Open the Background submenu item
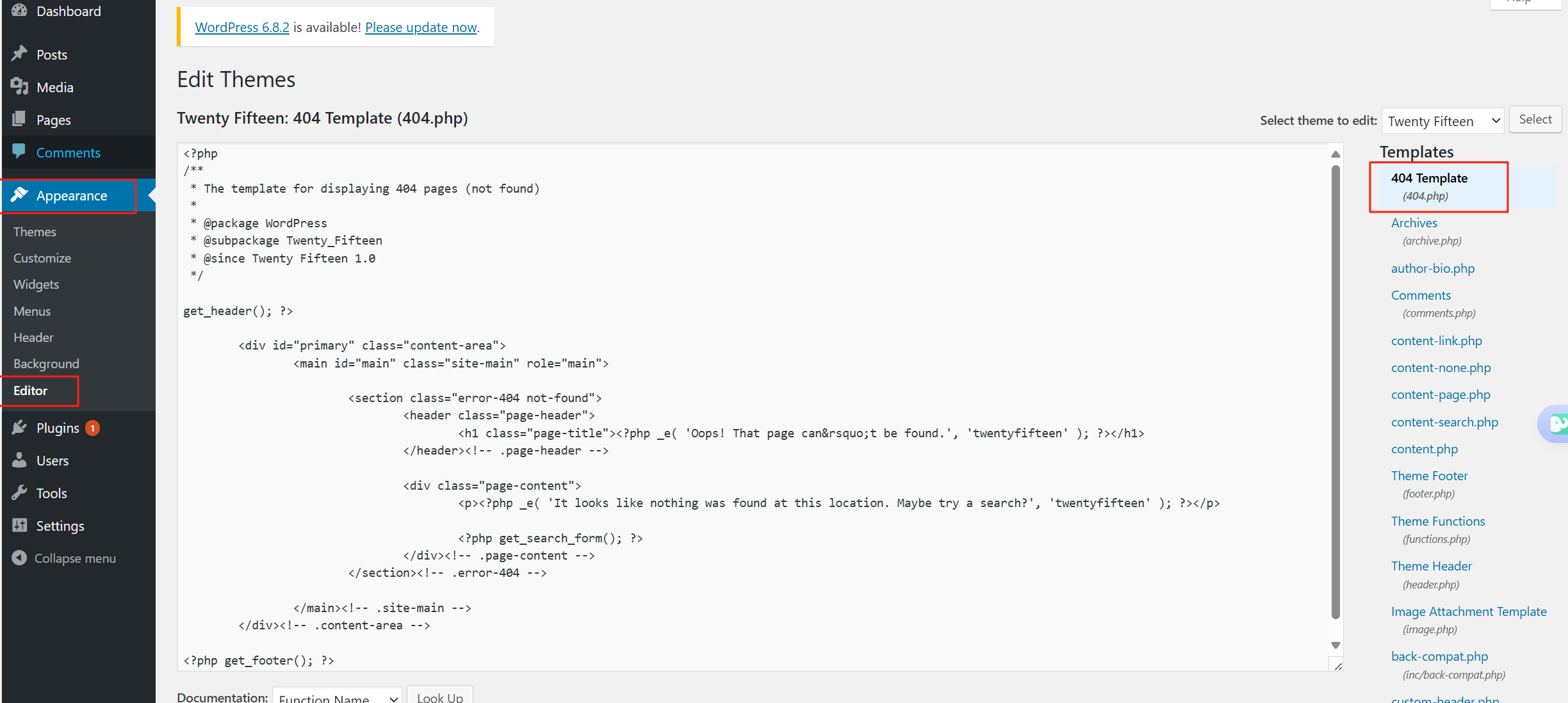This screenshot has width=1568, height=703. [x=46, y=363]
